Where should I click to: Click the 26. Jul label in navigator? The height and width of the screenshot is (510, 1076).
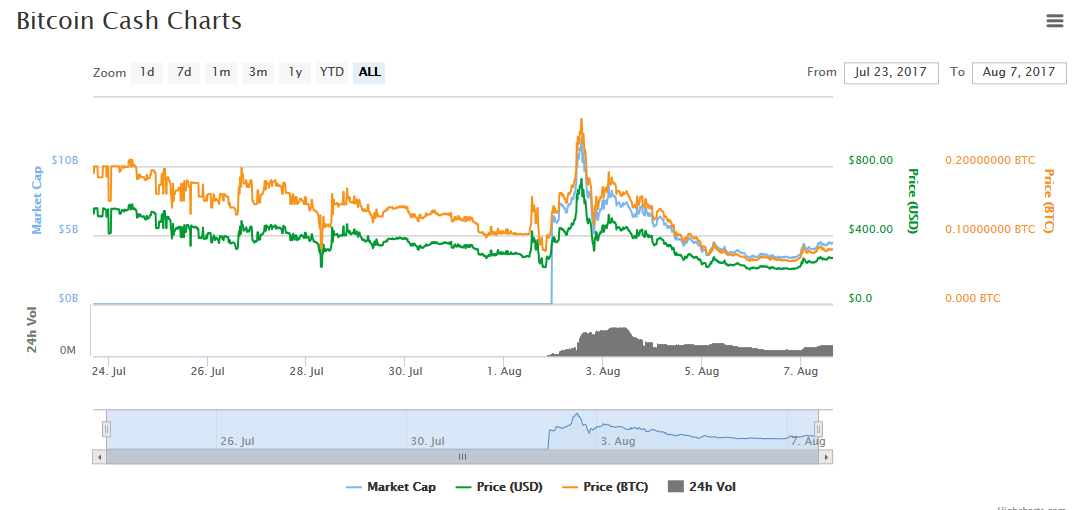click(x=237, y=441)
